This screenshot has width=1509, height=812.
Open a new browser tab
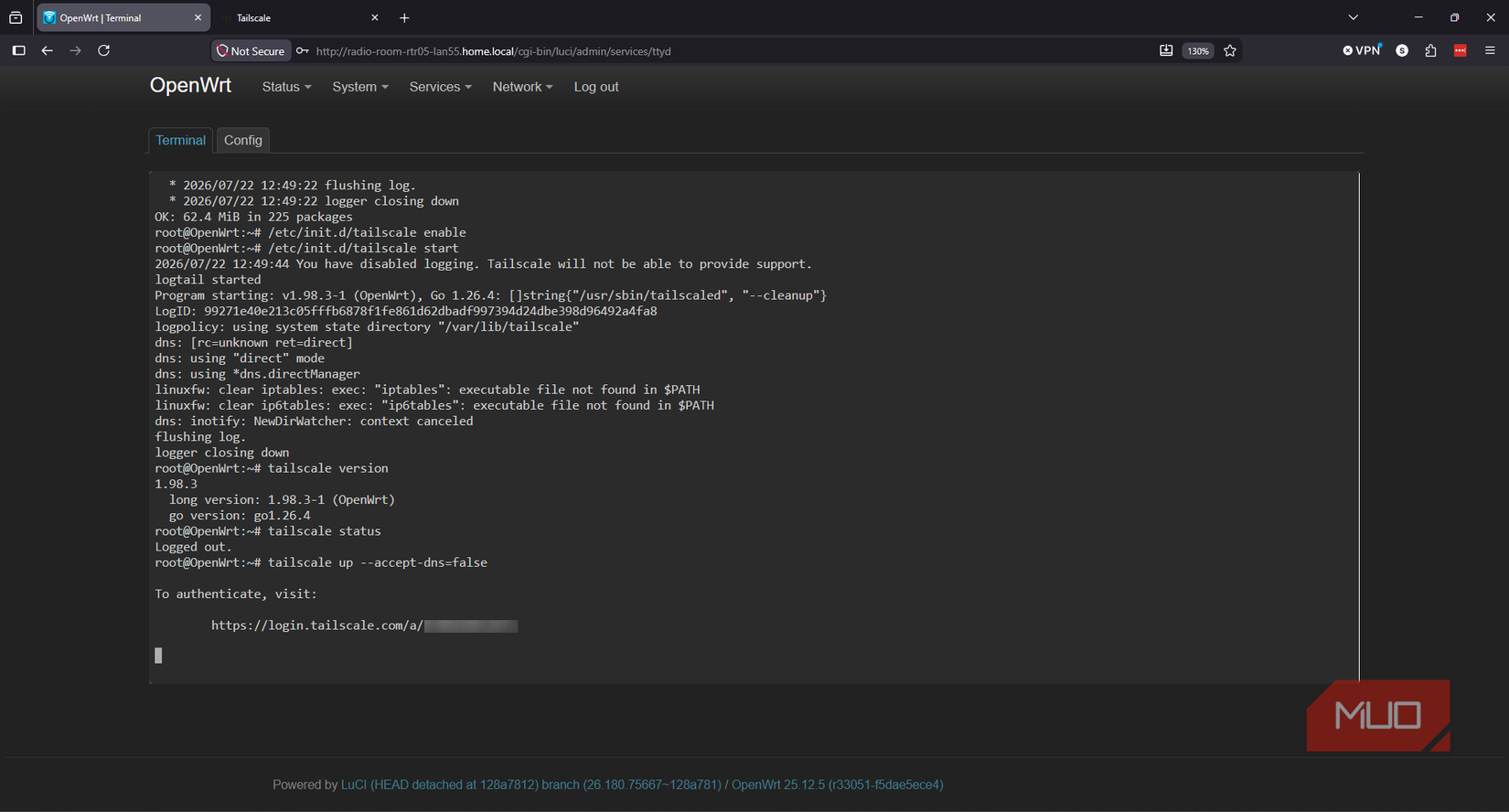tap(404, 17)
